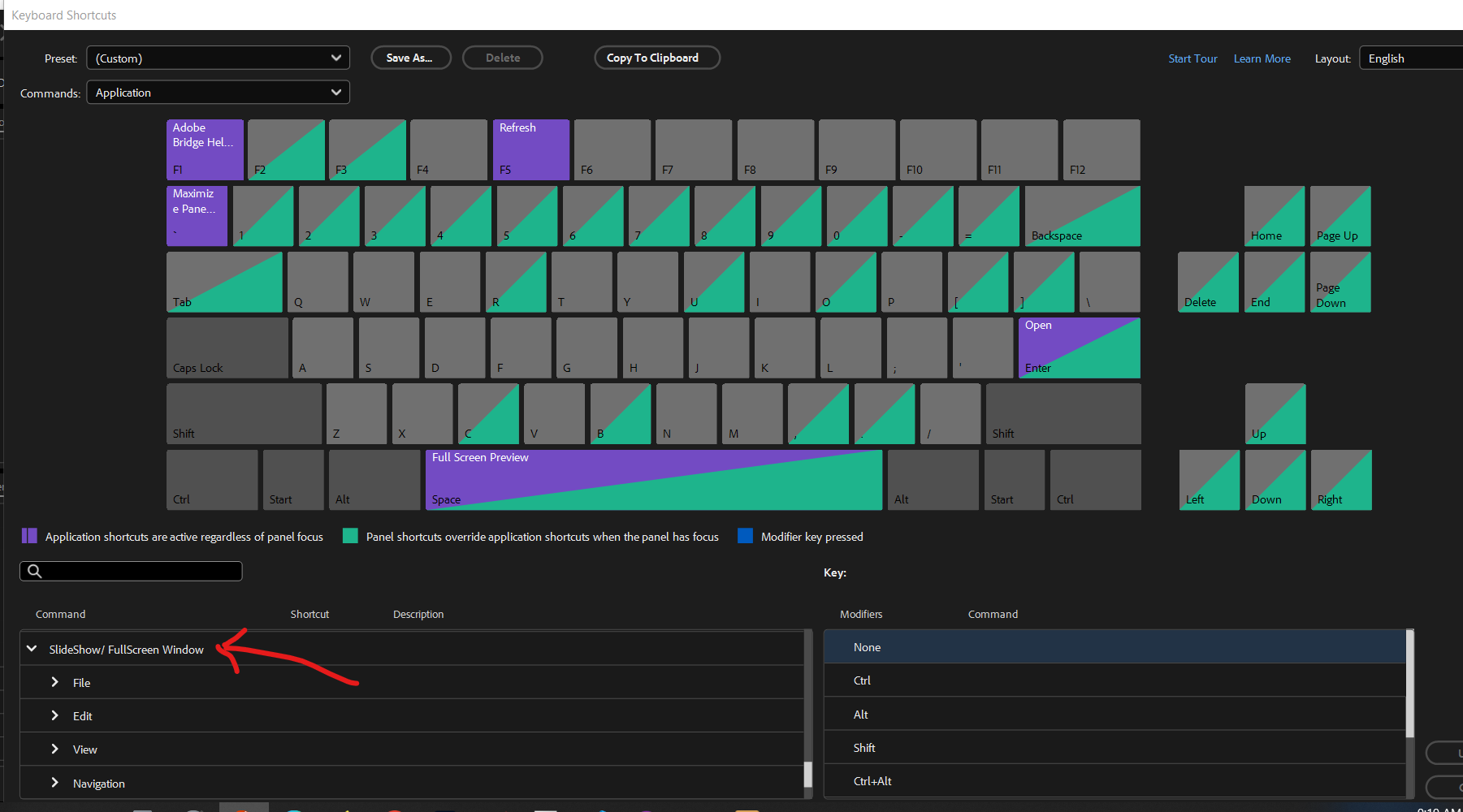This screenshot has height=812, width=1463.
Task: Select the Refresh F5 key
Action: point(530,149)
